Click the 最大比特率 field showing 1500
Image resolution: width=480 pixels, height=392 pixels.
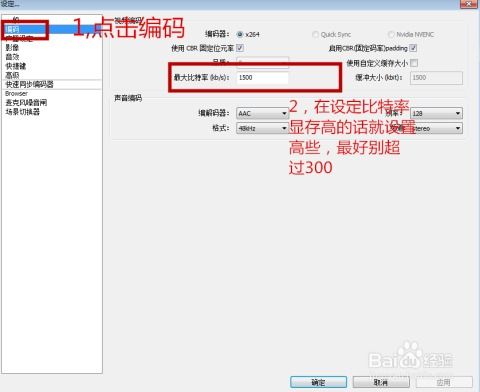pyautogui.click(x=262, y=78)
